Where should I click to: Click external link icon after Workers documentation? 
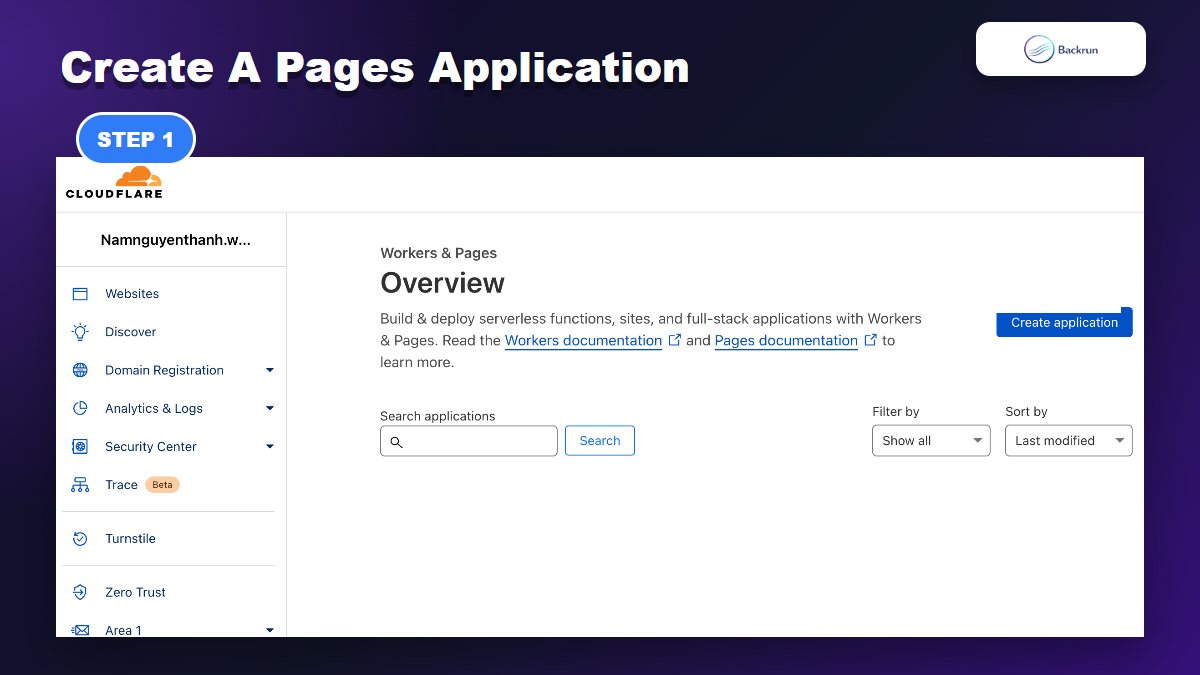click(x=675, y=340)
